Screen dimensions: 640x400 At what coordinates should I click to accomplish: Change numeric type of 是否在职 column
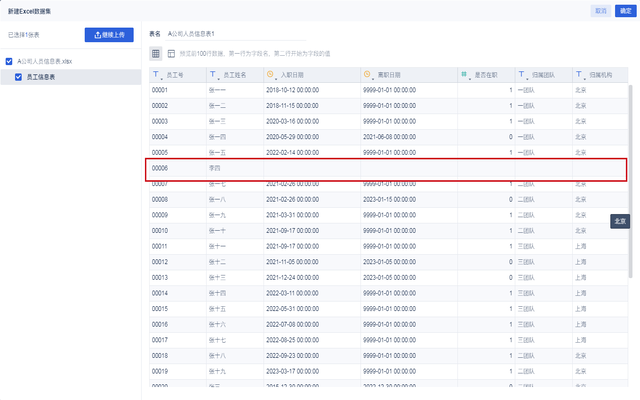pos(464,75)
